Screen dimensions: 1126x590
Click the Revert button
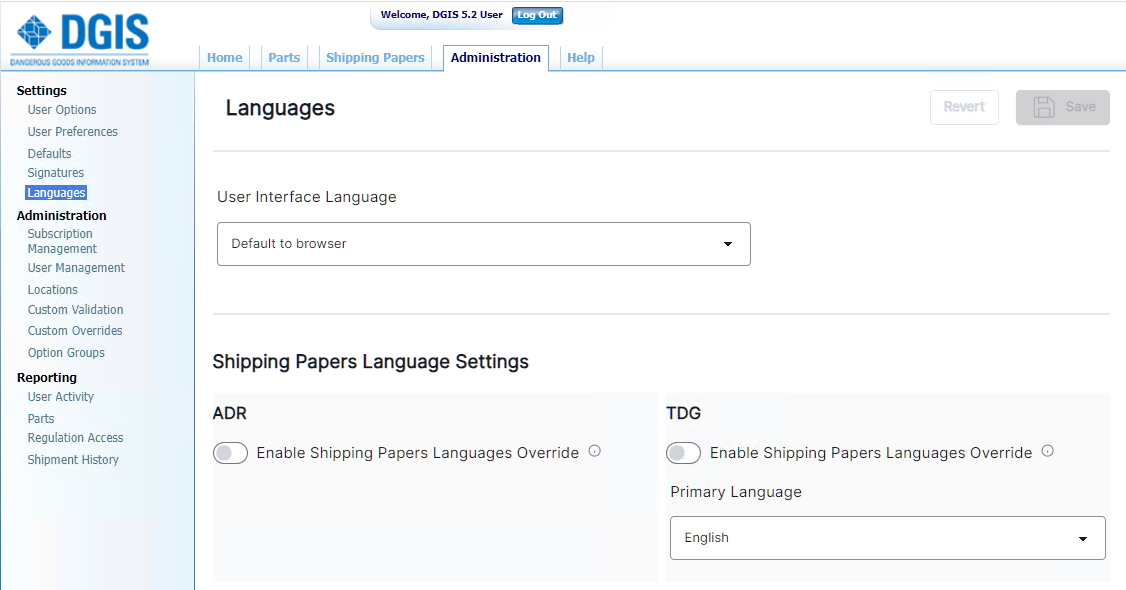pos(963,107)
